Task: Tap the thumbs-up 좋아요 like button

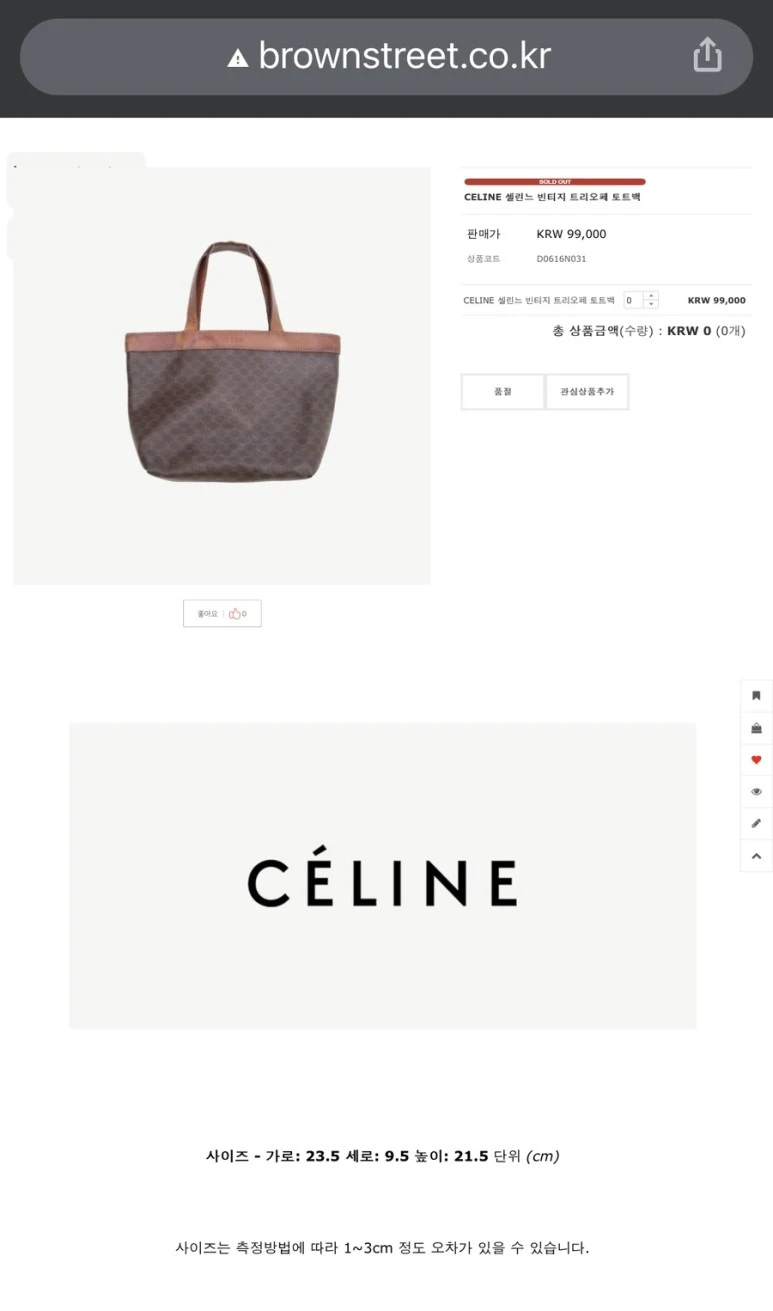Action: tap(222, 613)
